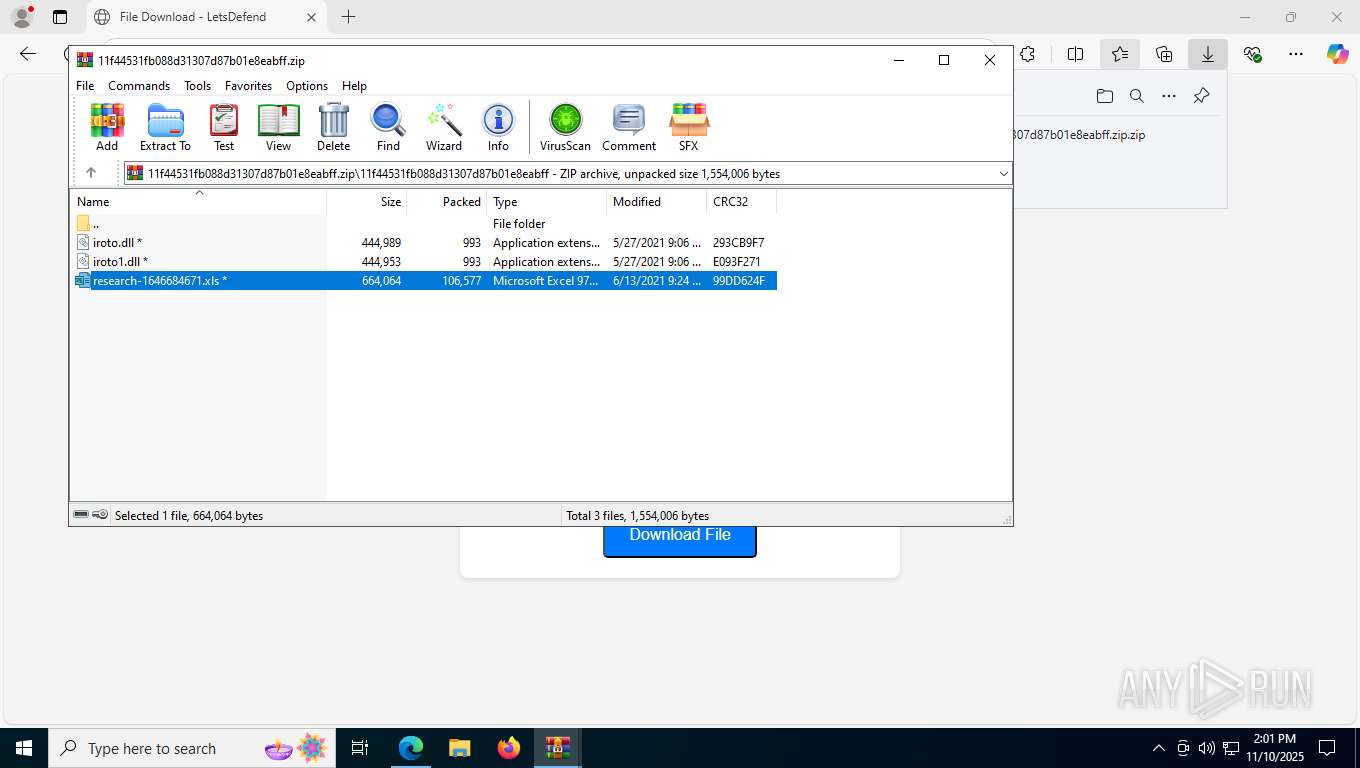
Task: Run the VirusScan bug icon
Action: click(566, 127)
